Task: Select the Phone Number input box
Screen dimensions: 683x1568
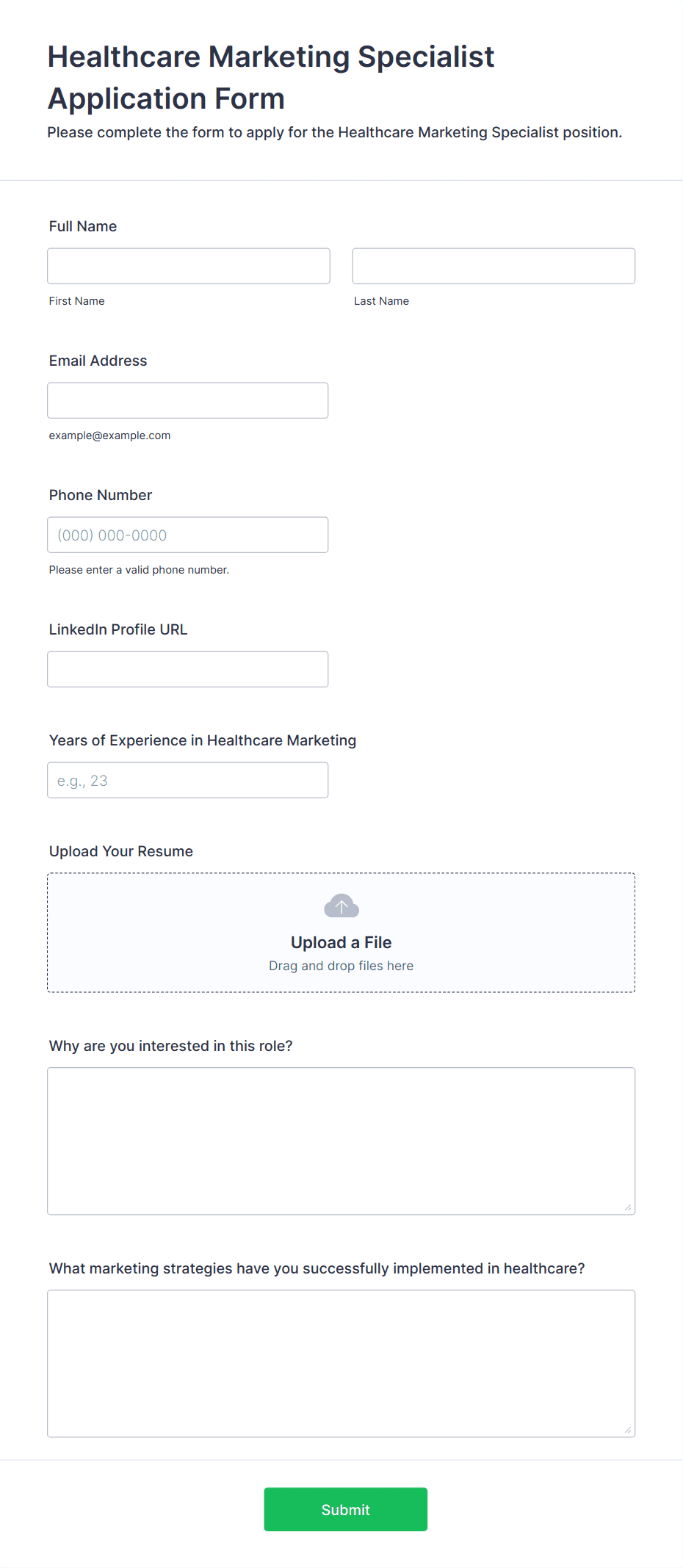Action: 188,535
